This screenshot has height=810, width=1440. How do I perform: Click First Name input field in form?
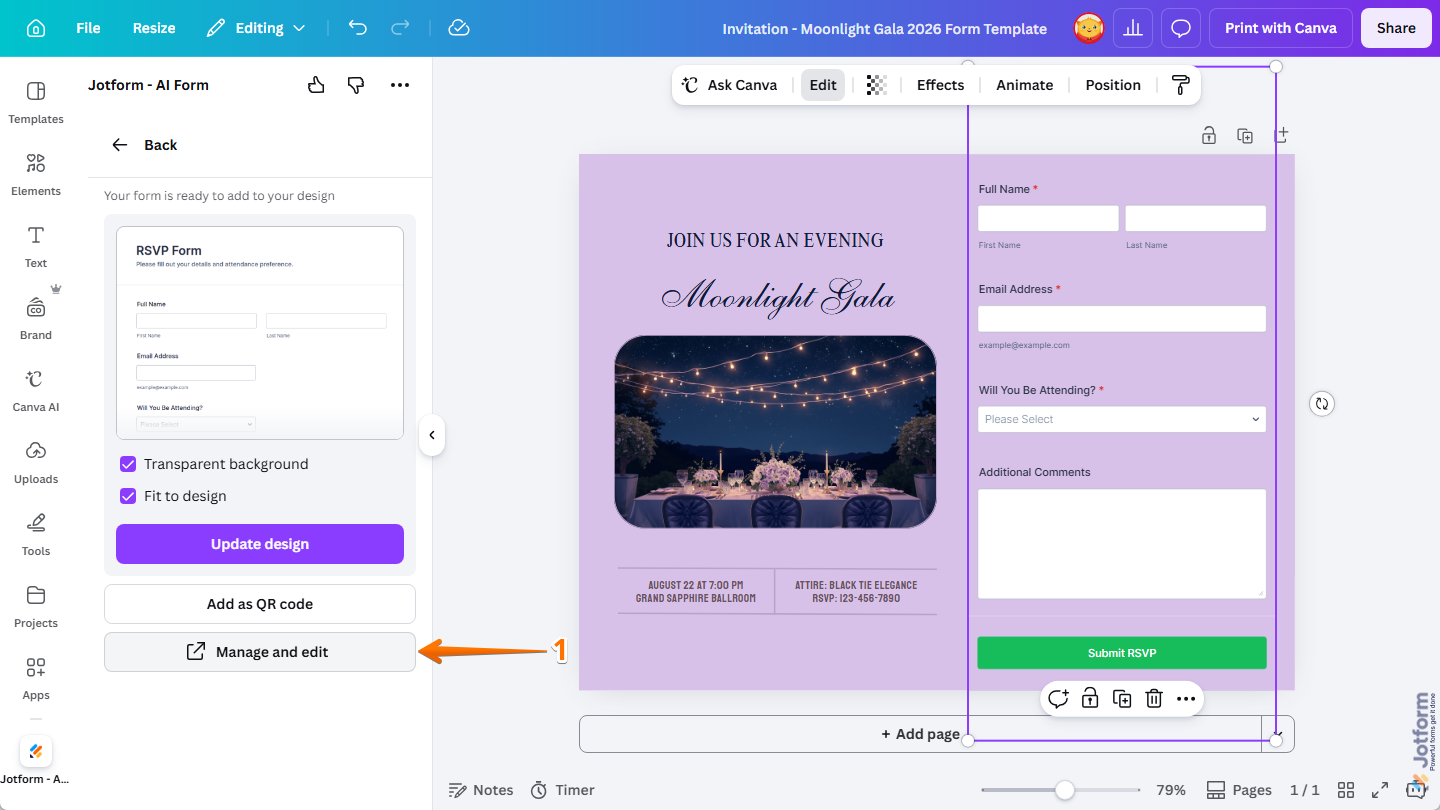pyautogui.click(x=1048, y=218)
